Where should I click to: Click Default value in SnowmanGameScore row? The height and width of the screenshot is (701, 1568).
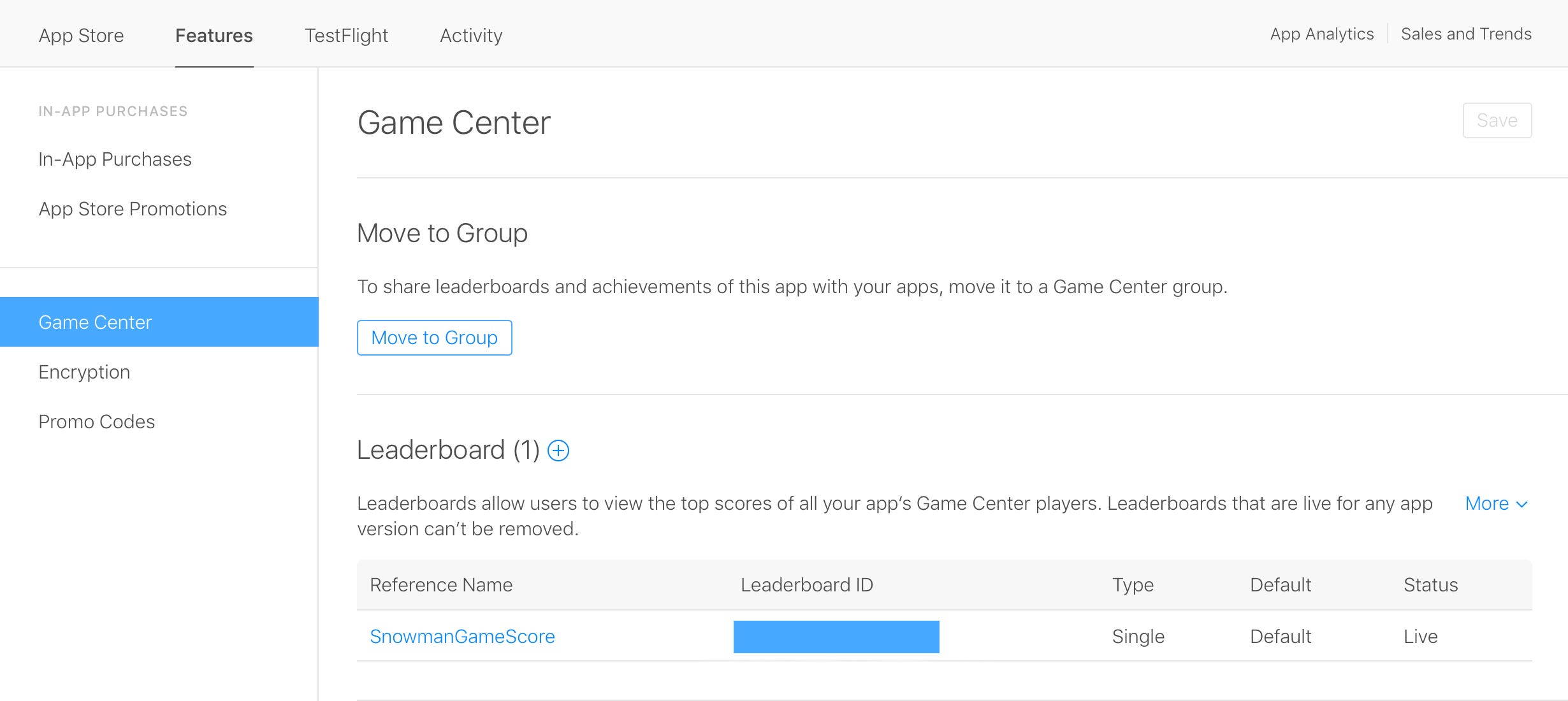pyautogui.click(x=1281, y=637)
